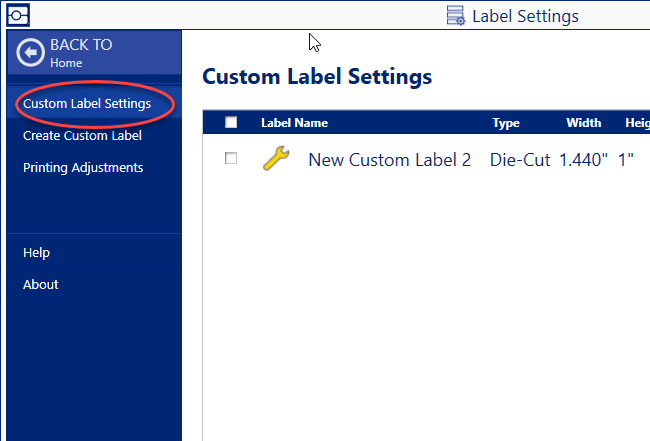Screen dimensions: 650x441
Task: Click the 1" height value in row
Action: click(626, 160)
